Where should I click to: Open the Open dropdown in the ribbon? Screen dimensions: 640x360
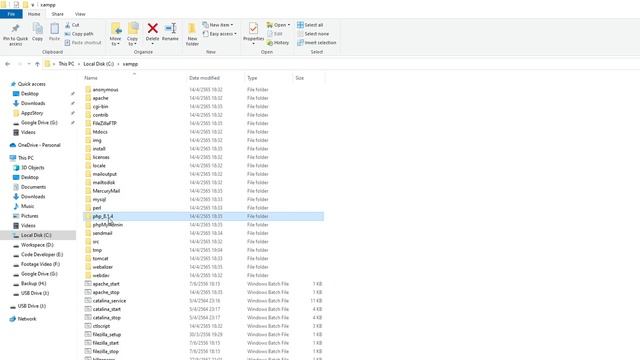click(x=278, y=25)
